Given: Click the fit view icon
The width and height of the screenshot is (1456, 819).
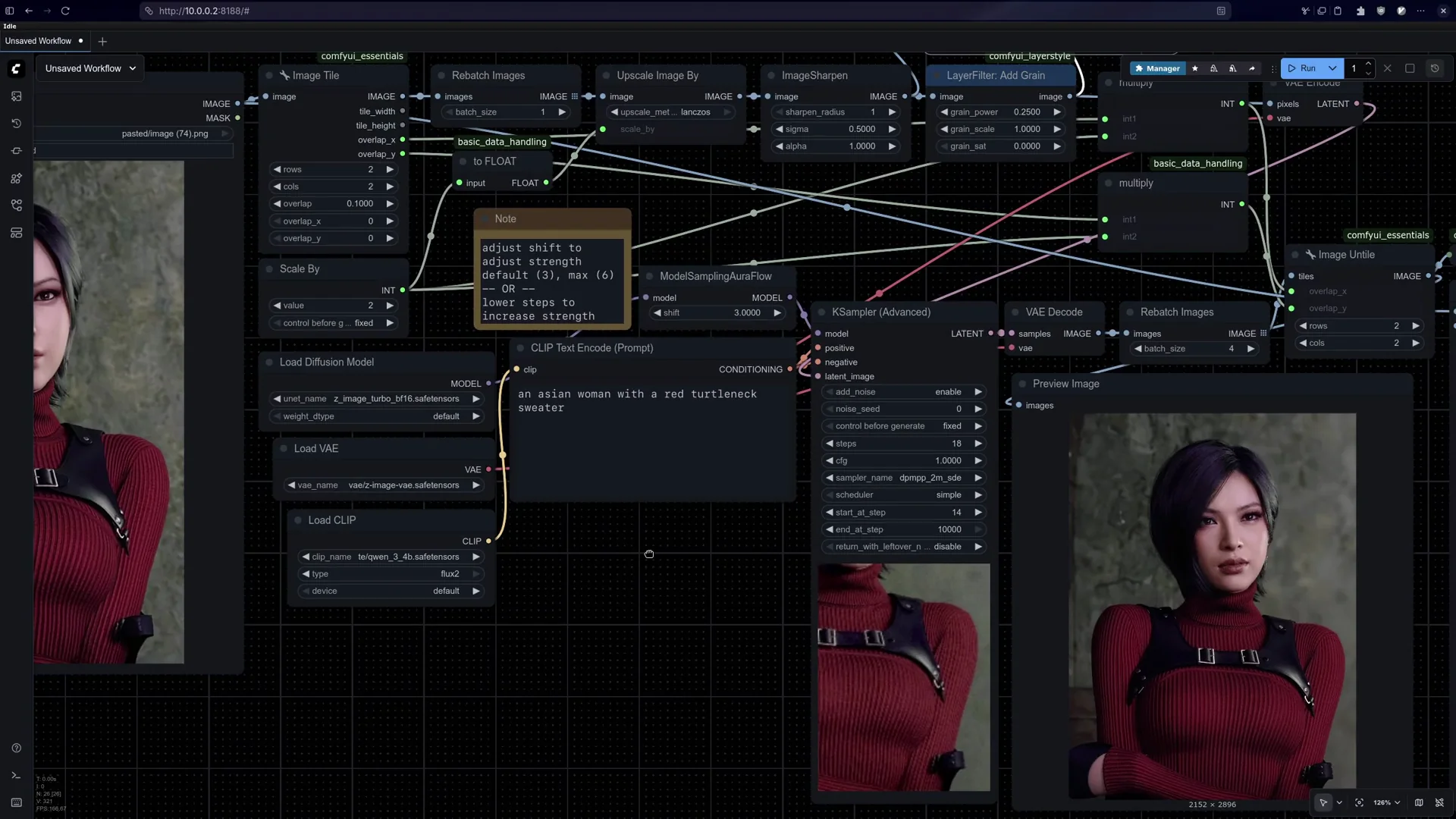Looking at the screenshot, I should click(x=1359, y=802).
